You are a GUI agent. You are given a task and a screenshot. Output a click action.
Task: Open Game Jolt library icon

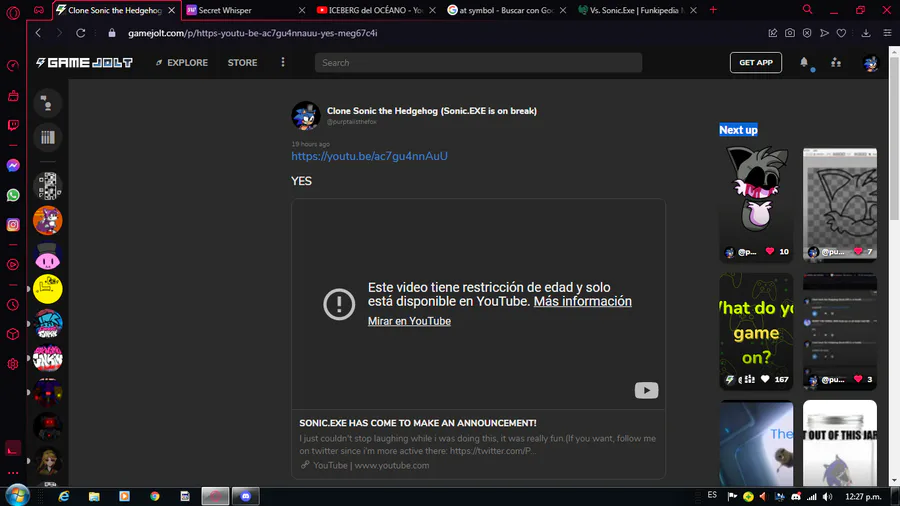[x=48, y=137]
